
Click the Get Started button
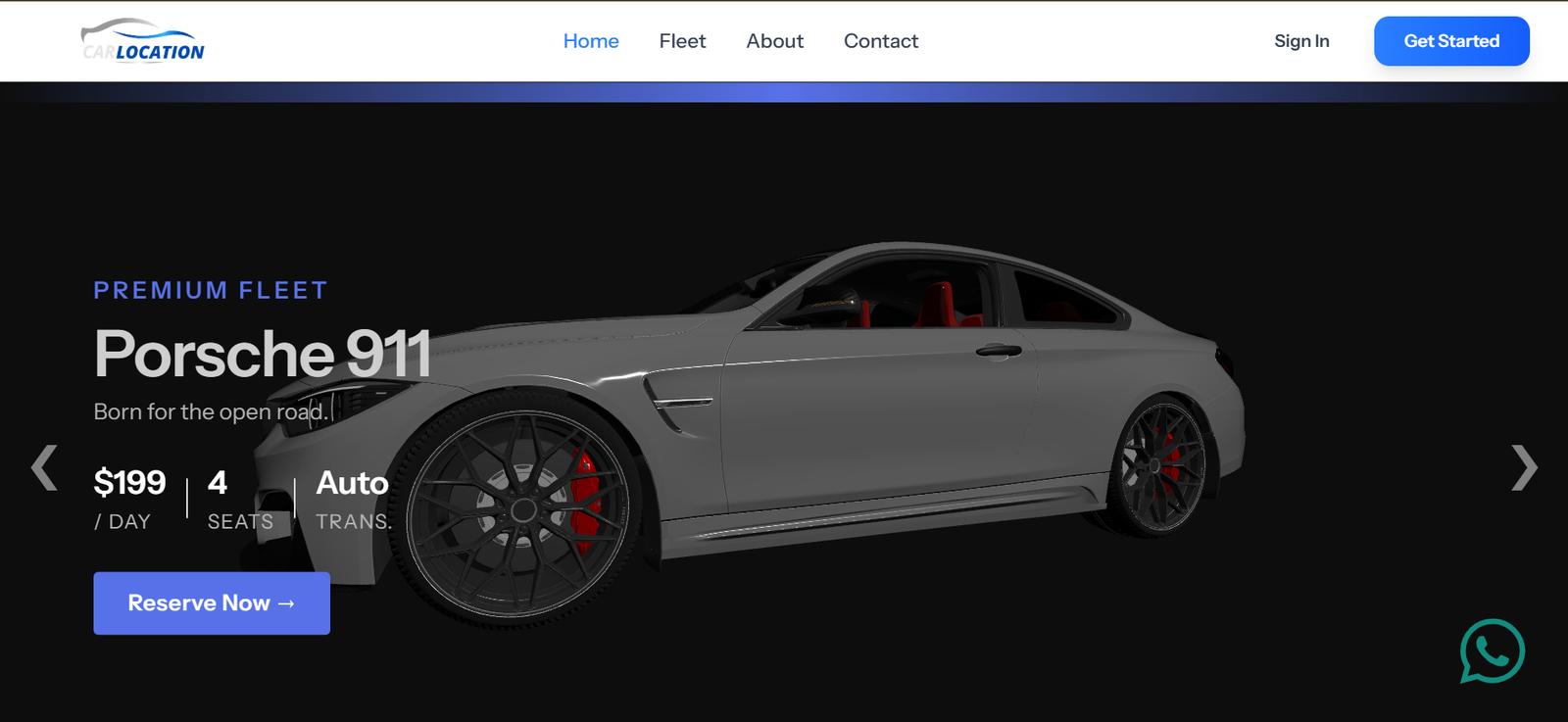pos(1451,41)
